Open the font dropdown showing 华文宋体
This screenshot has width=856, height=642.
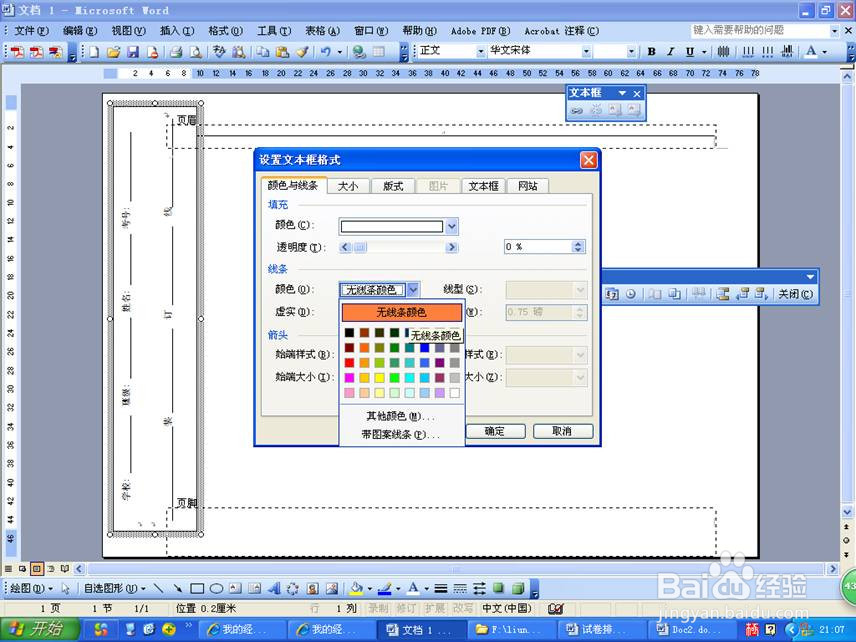tap(586, 52)
